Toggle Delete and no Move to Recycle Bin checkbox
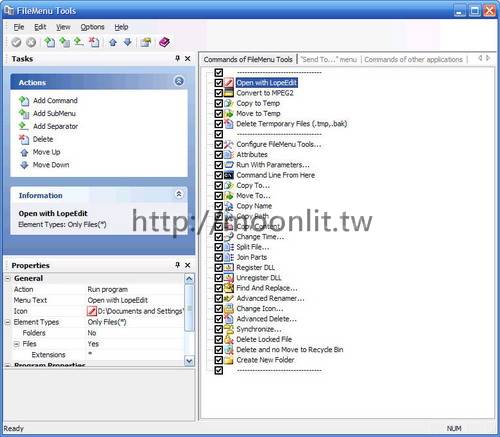This screenshot has width=500, height=437. click(219, 350)
